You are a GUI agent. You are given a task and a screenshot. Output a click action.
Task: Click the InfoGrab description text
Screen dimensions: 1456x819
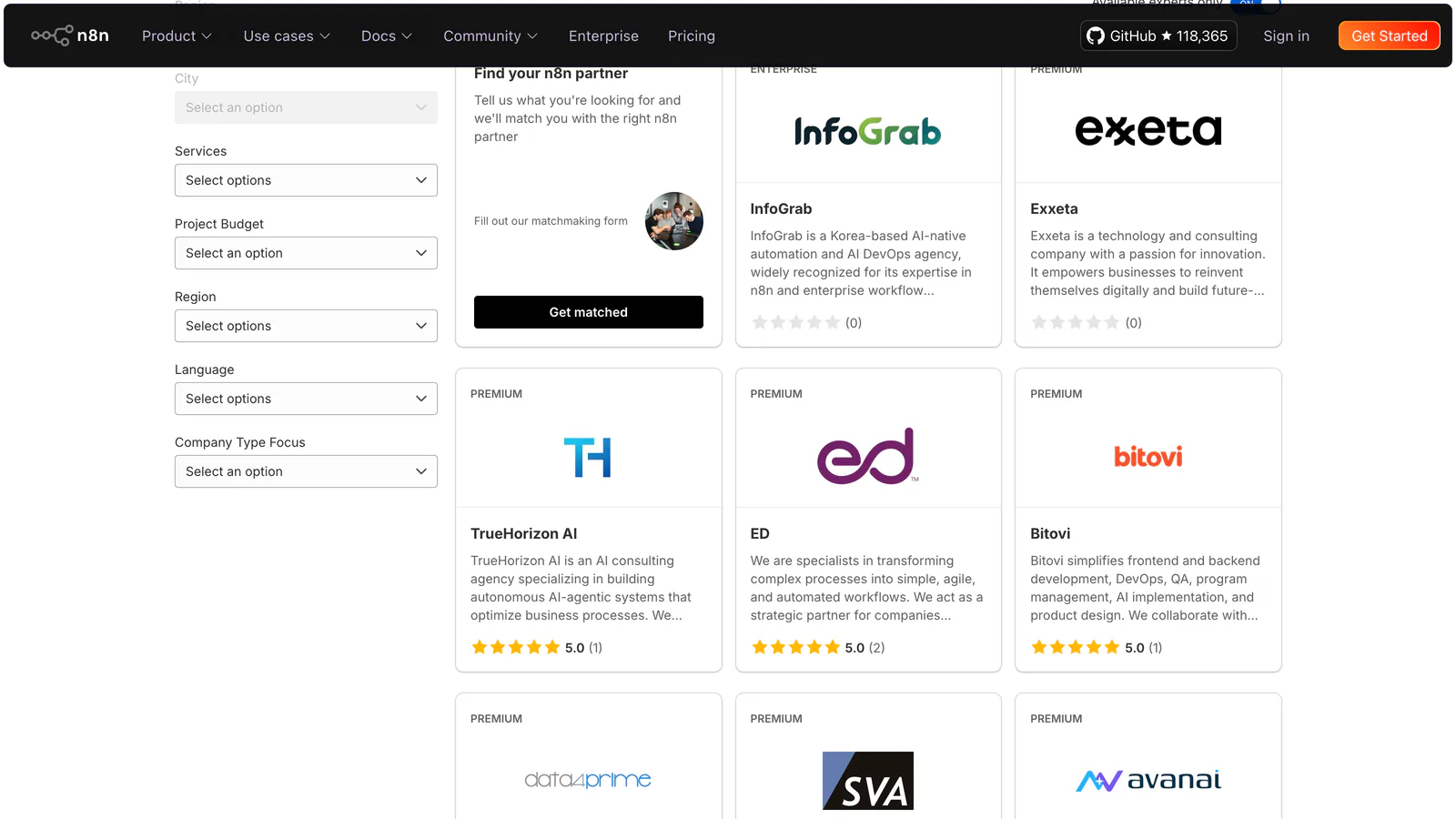pos(861,263)
